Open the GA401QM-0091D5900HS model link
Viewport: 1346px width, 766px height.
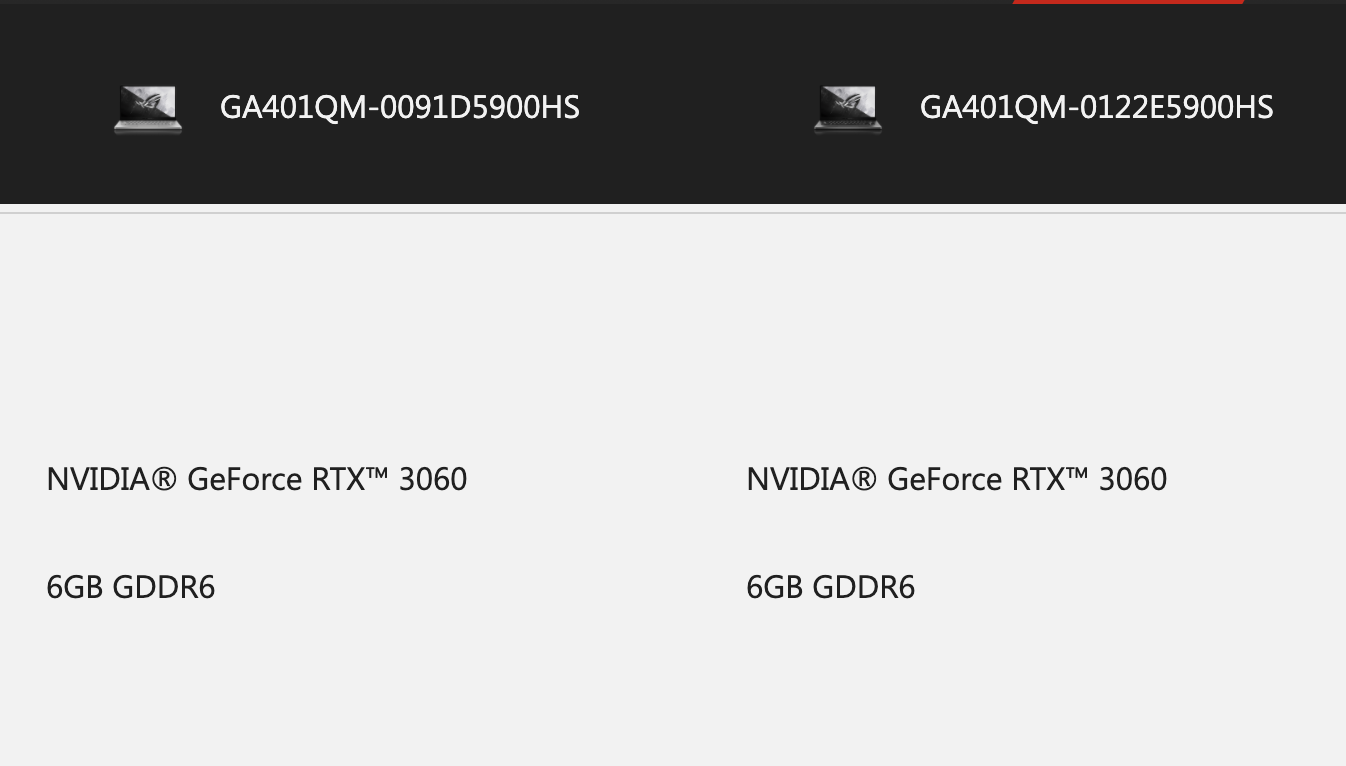pyautogui.click(x=399, y=108)
